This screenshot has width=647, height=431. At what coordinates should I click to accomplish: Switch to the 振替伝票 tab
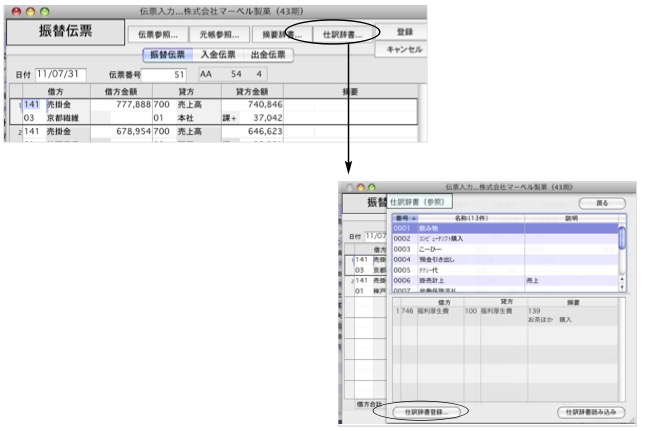(x=165, y=55)
